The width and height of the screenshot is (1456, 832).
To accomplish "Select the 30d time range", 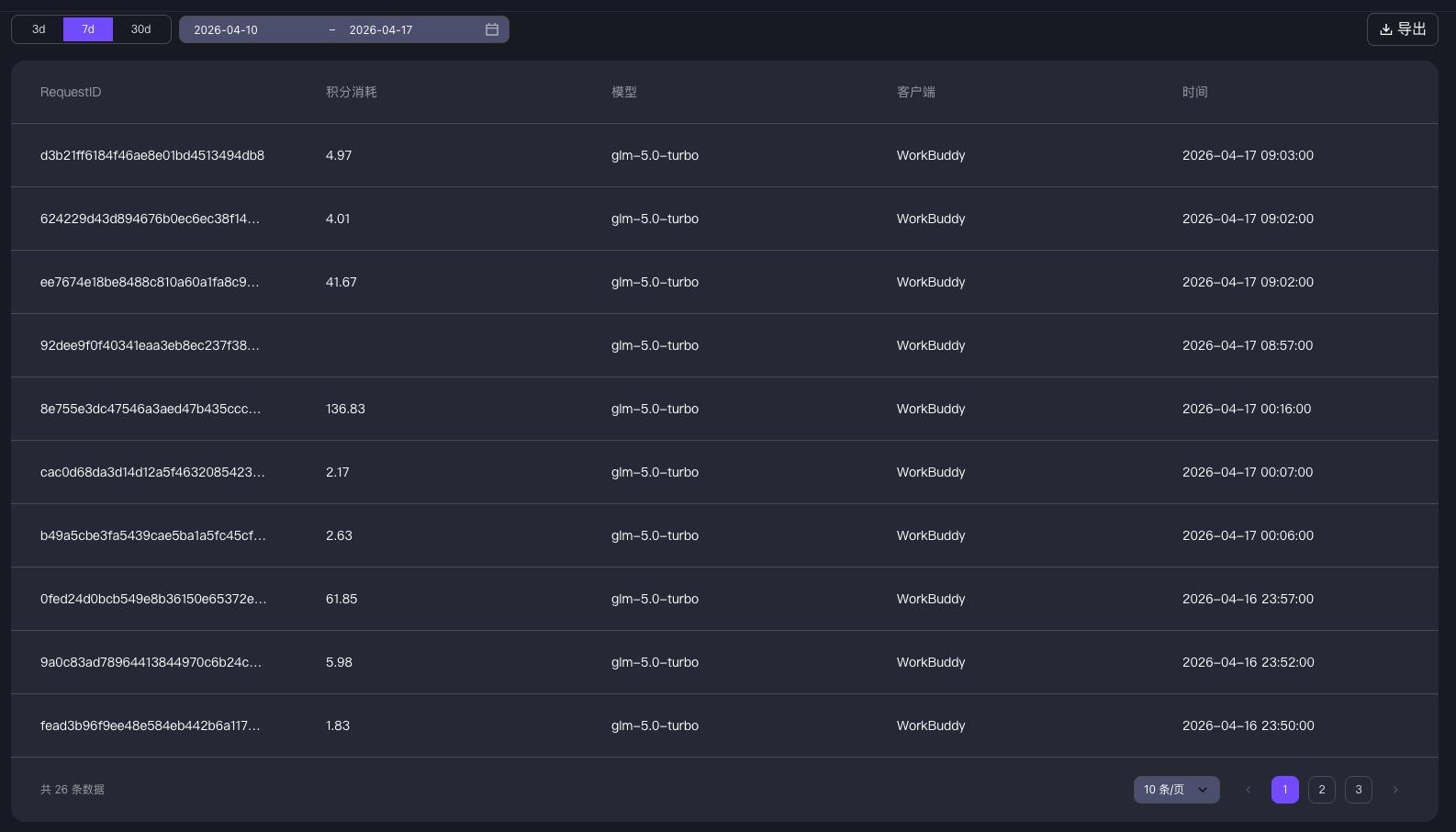I will 140,29.
